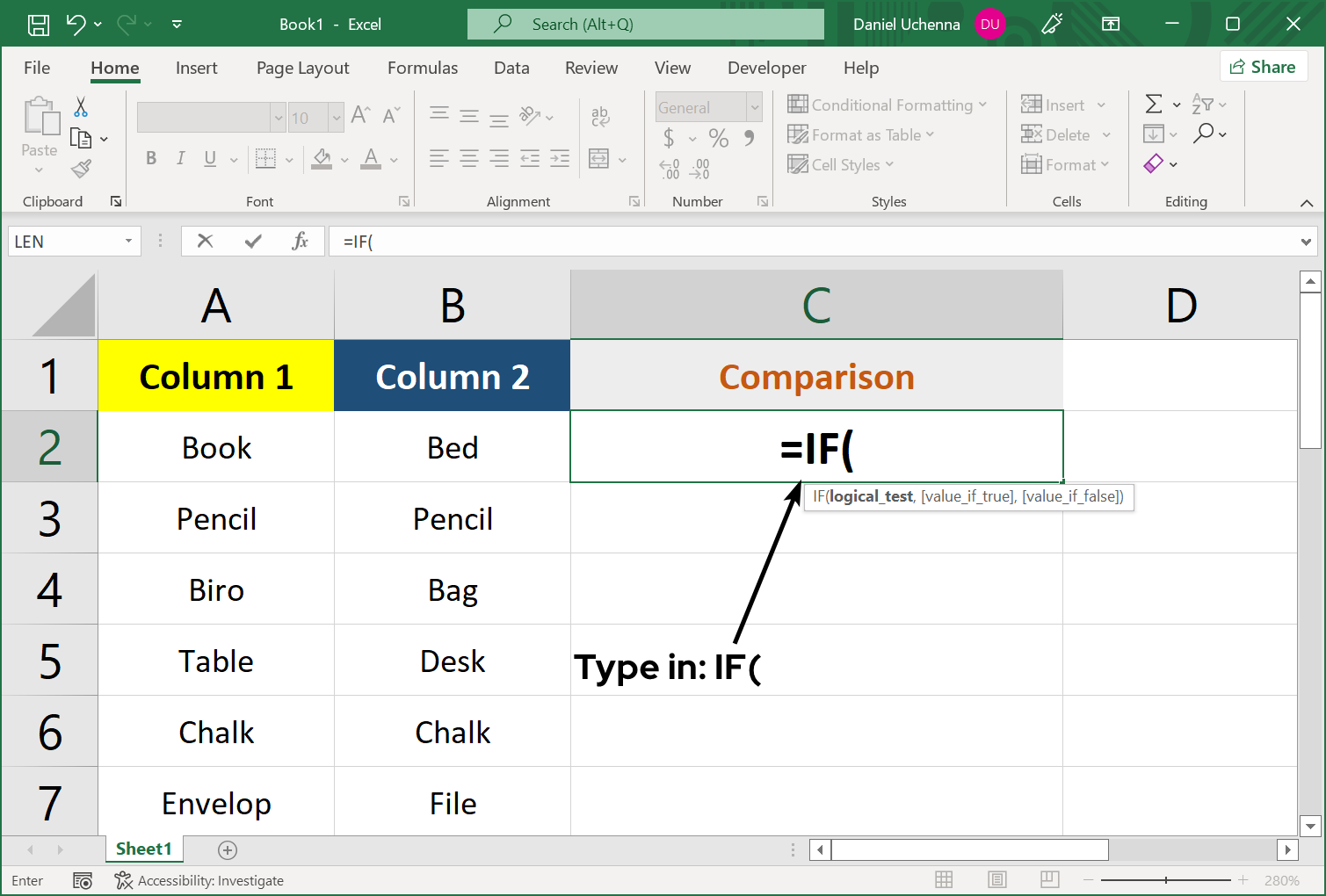The width and height of the screenshot is (1326, 896).
Task: Select the Format Painter tool
Action: click(x=81, y=169)
